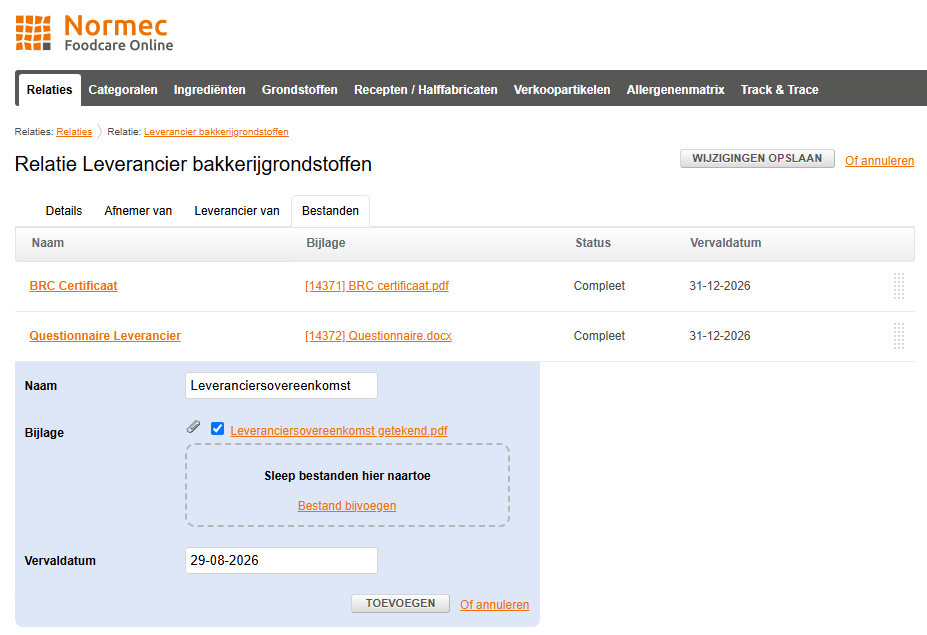This screenshot has width=927, height=635.
Task: Uncheck the Leveranciersovereenkomst getekend.pdf checkbox
Action: click(x=217, y=428)
